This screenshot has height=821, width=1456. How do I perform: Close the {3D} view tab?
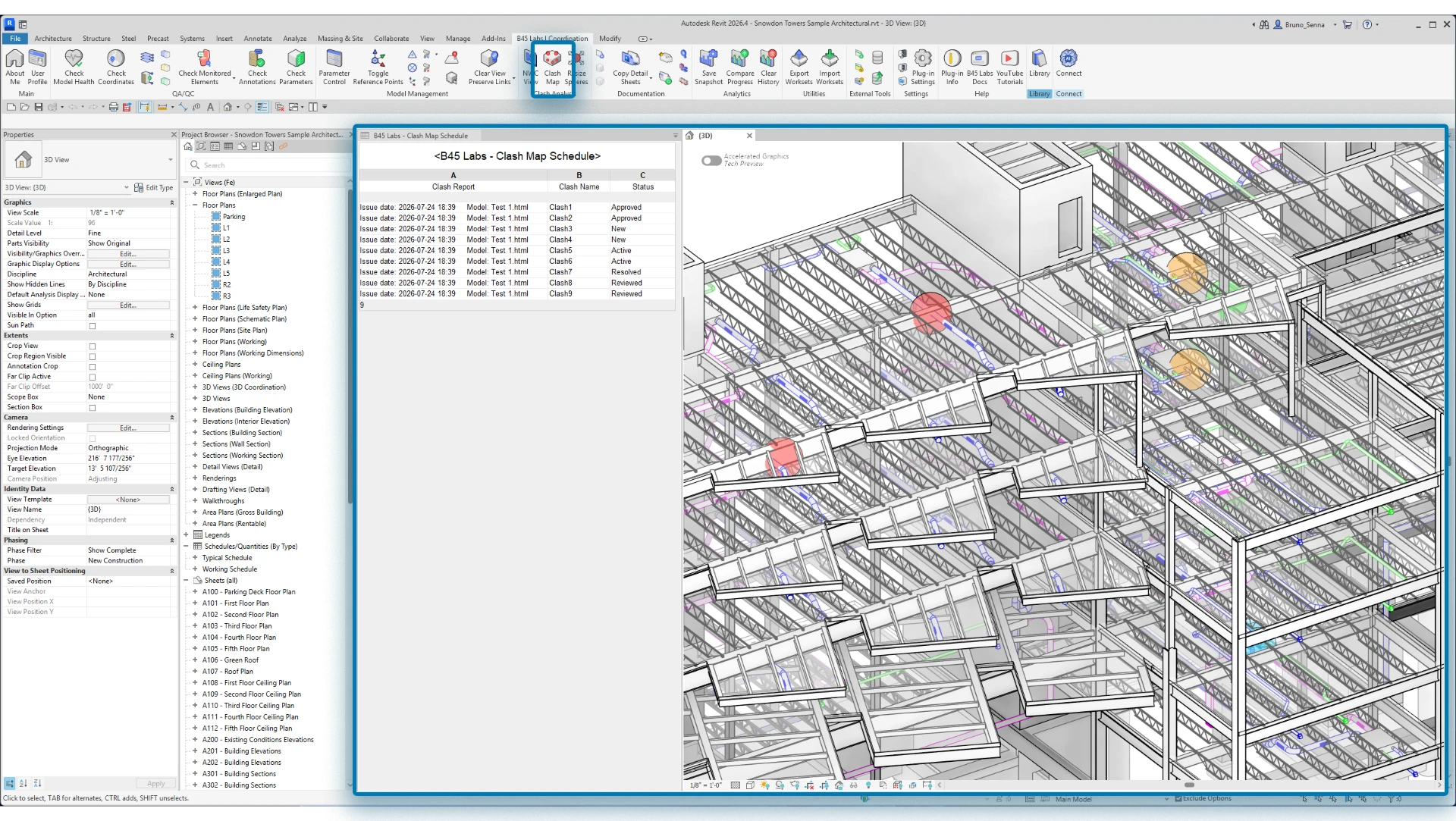(x=749, y=136)
